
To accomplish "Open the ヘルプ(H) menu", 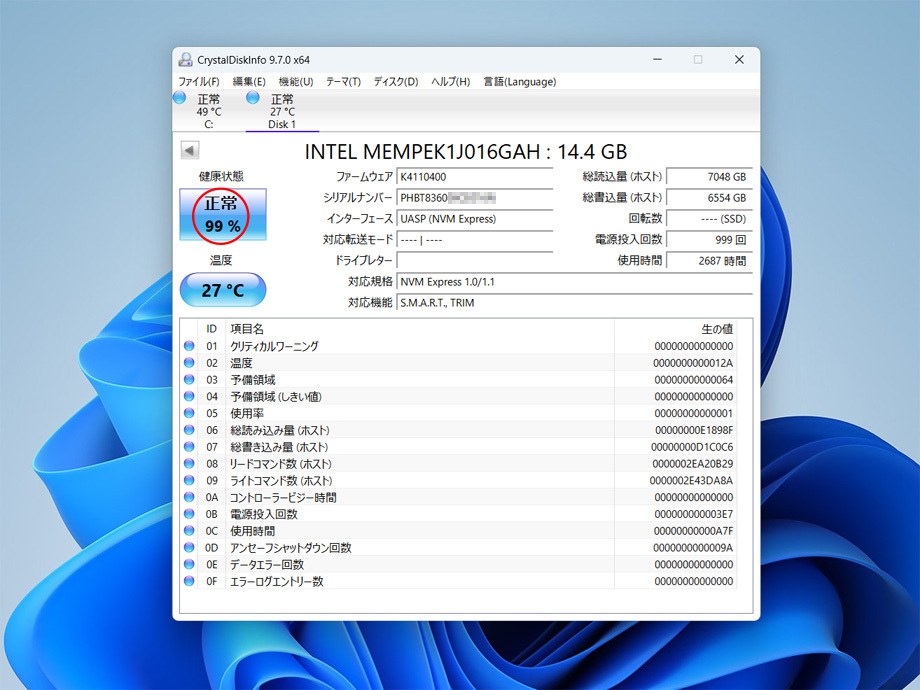I will tap(451, 82).
